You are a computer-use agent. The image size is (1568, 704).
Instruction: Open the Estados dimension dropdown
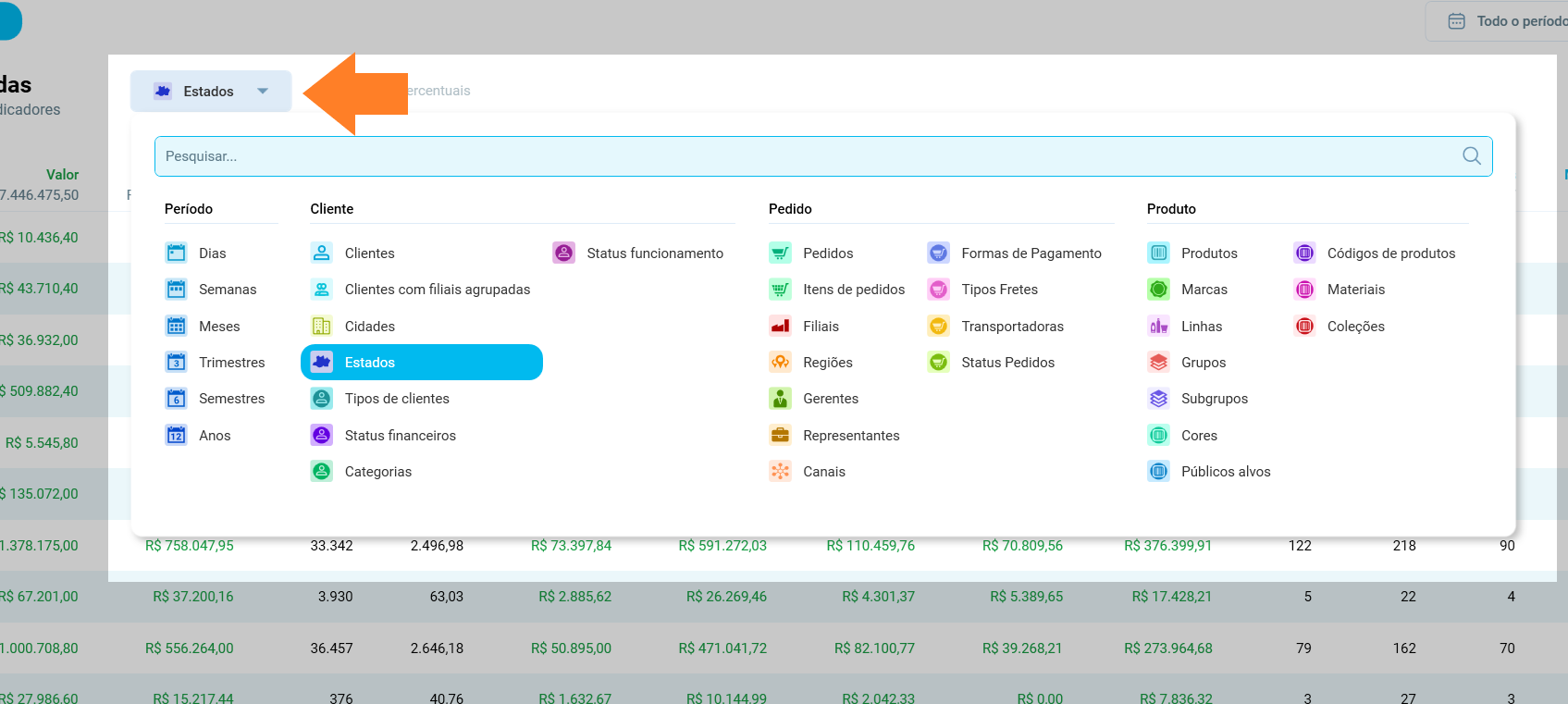211,91
